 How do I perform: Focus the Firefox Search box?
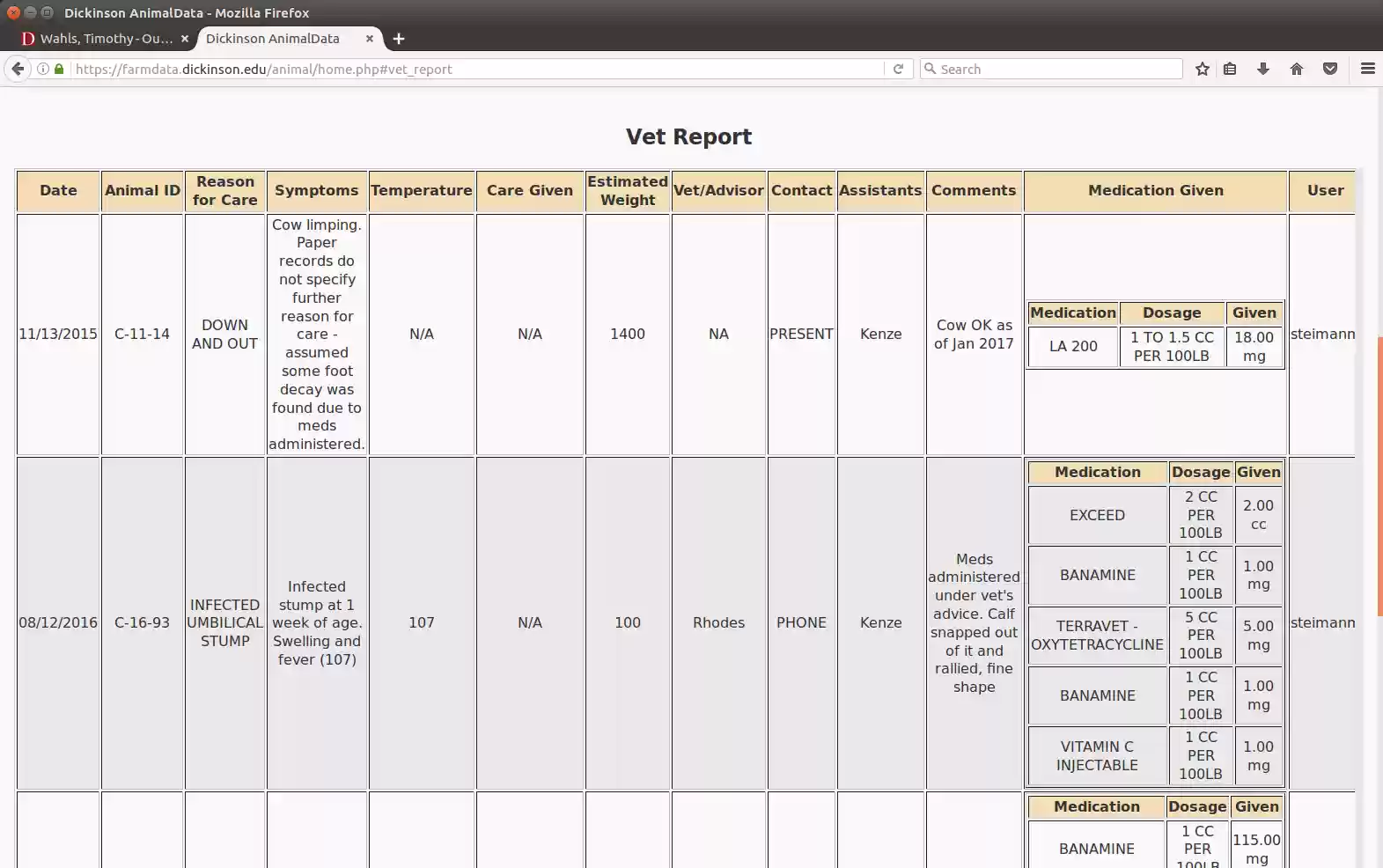(1052, 69)
